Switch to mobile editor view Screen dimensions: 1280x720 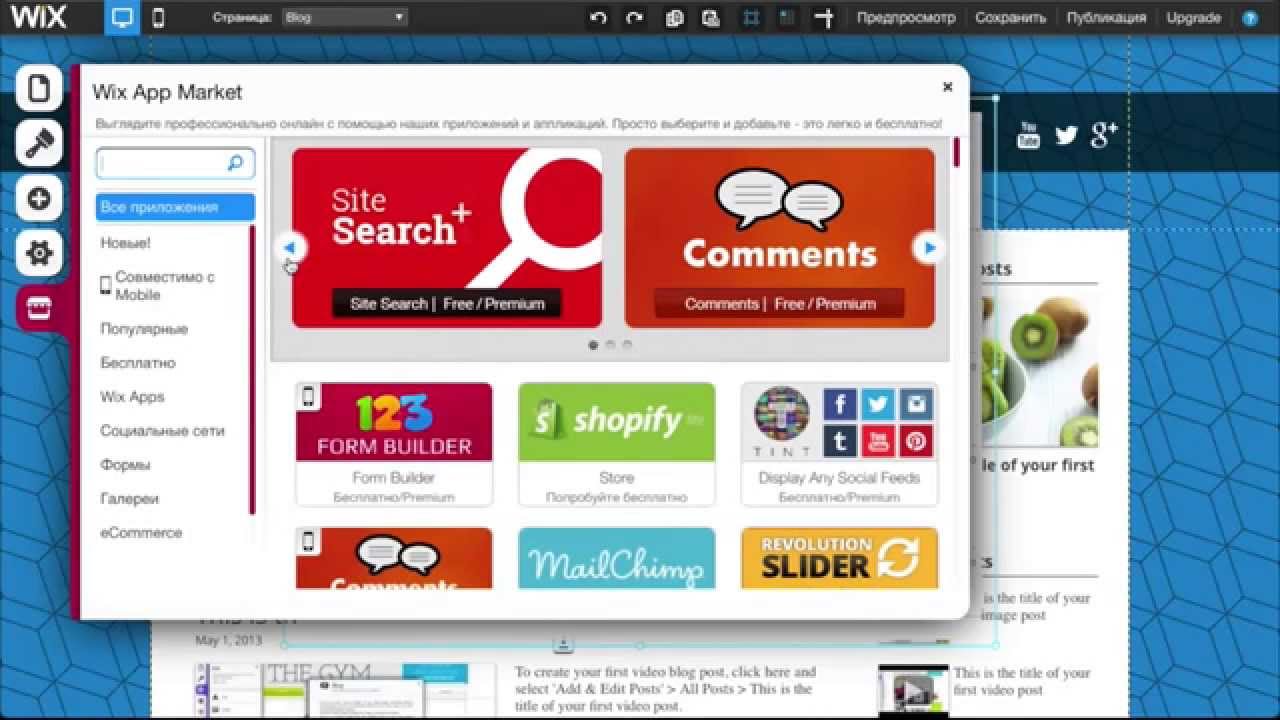158,18
